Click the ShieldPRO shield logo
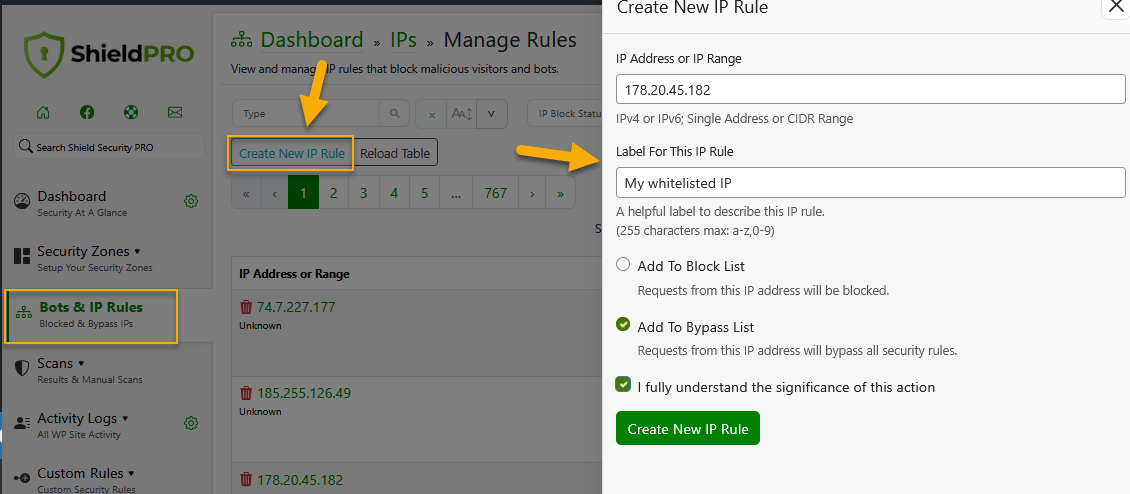1130x494 pixels. (x=45, y=55)
